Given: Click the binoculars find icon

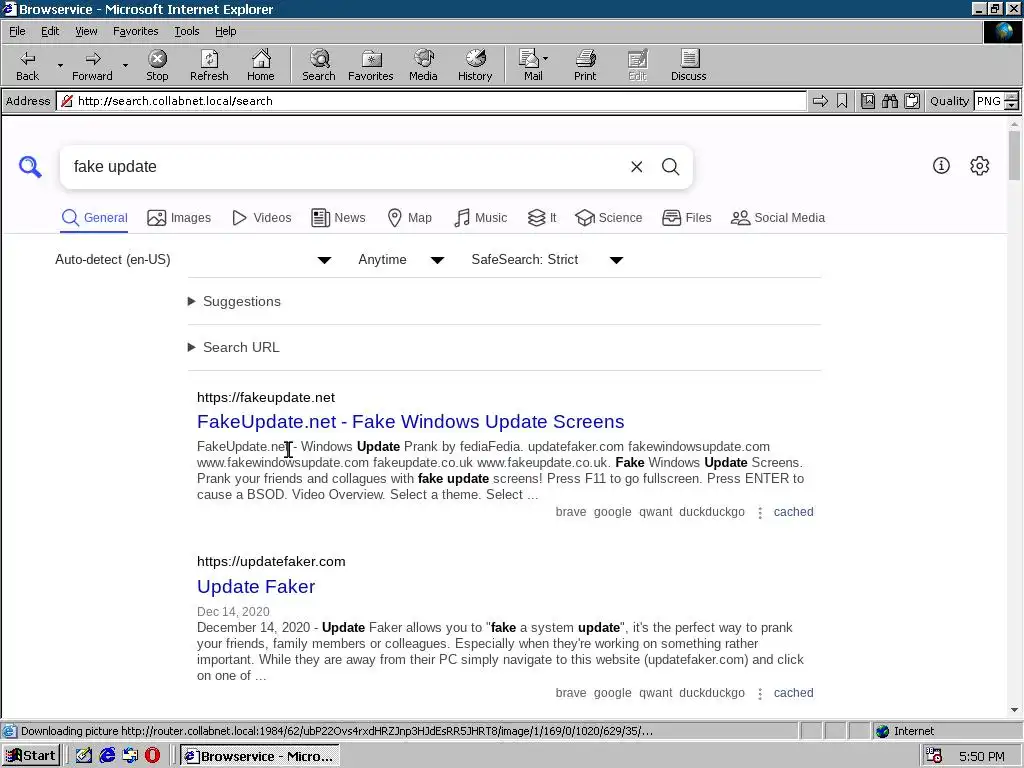Looking at the screenshot, I should [x=889, y=101].
